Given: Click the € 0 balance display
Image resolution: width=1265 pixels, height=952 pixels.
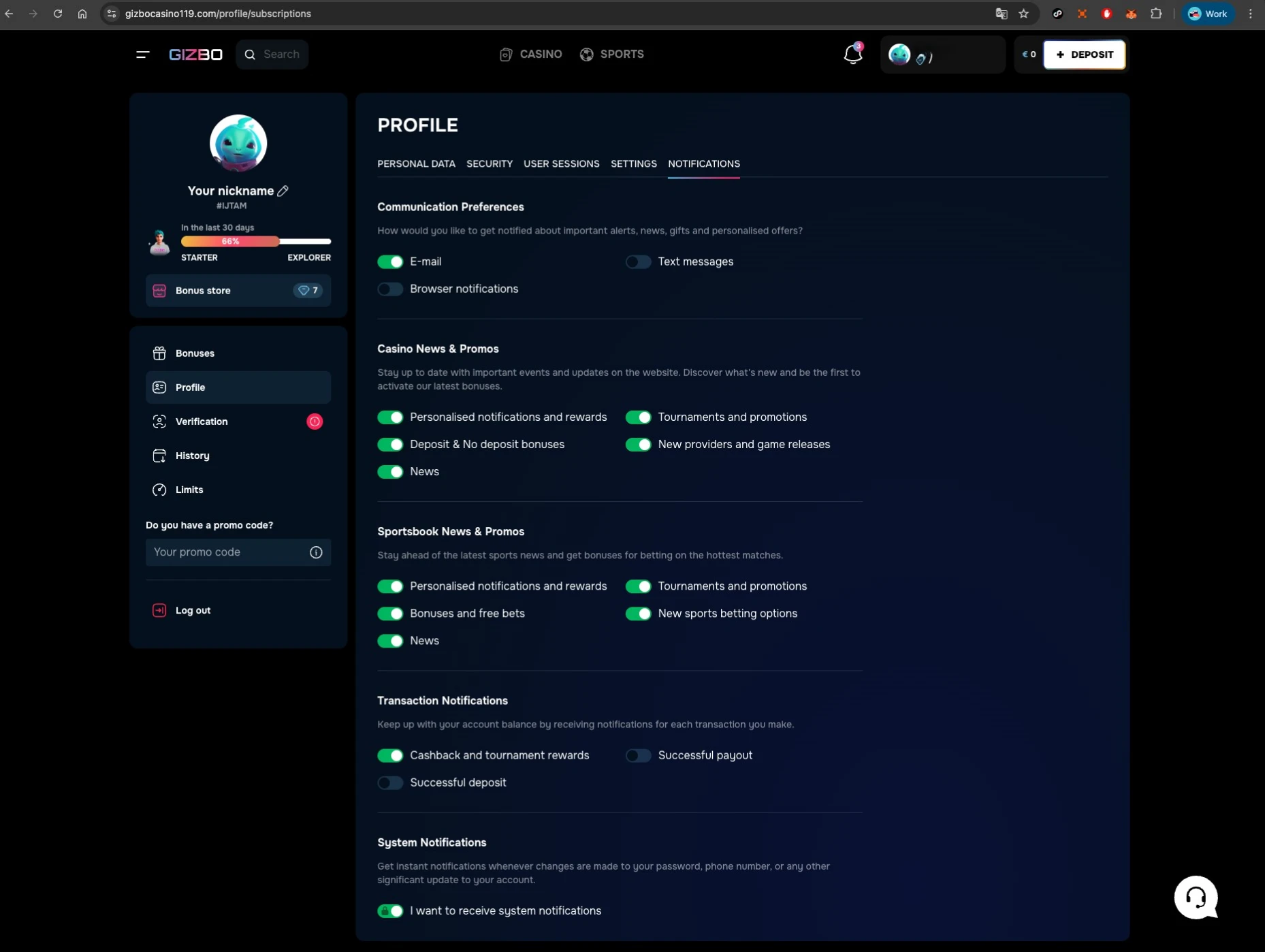Looking at the screenshot, I should [x=1029, y=54].
